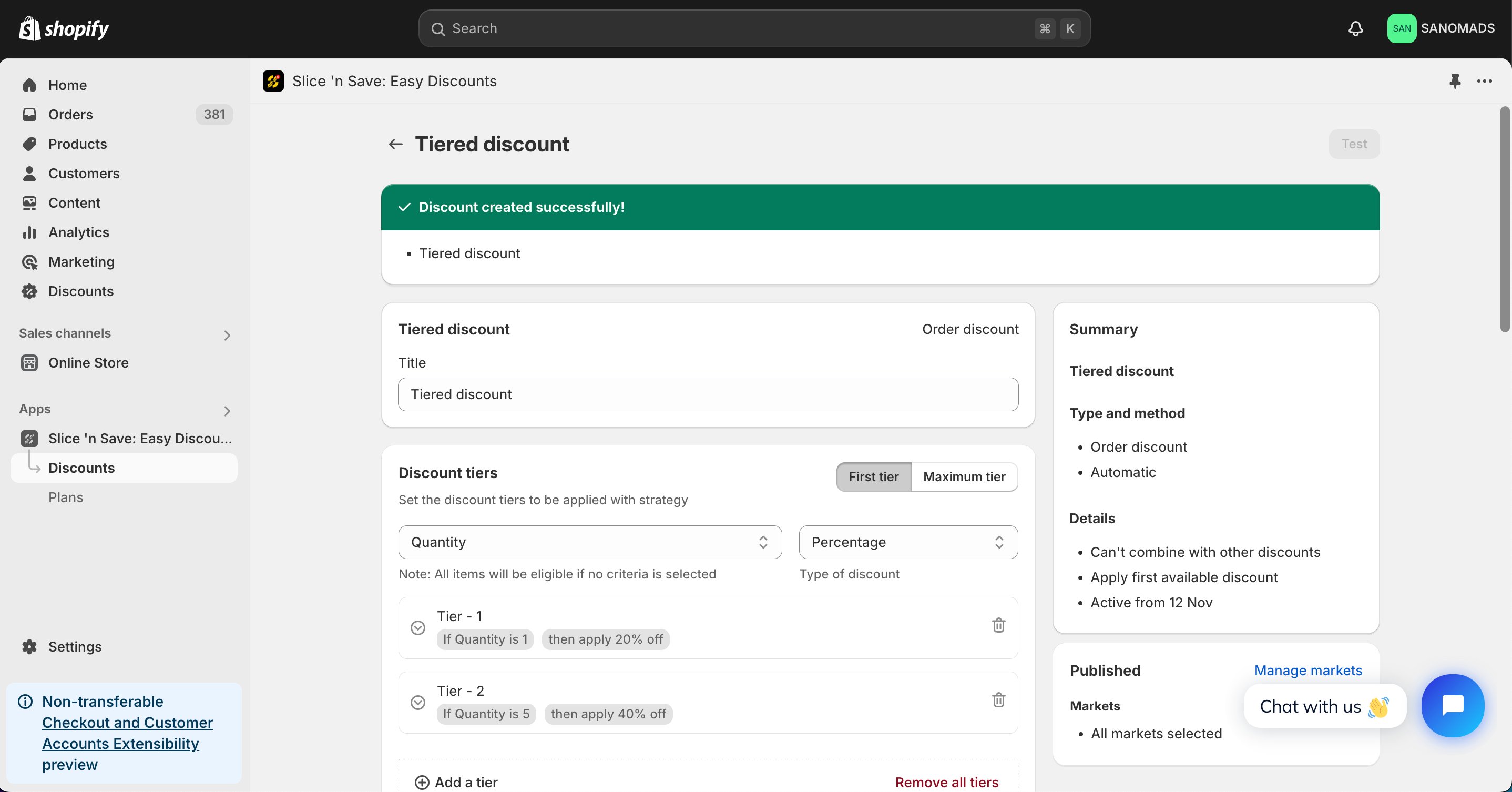
Task: Expand Tier - 2 details chevron
Action: click(x=418, y=702)
